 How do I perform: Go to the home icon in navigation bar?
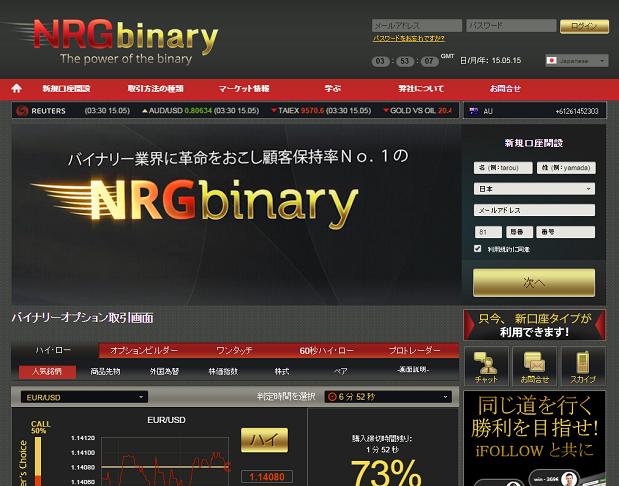(x=16, y=88)
